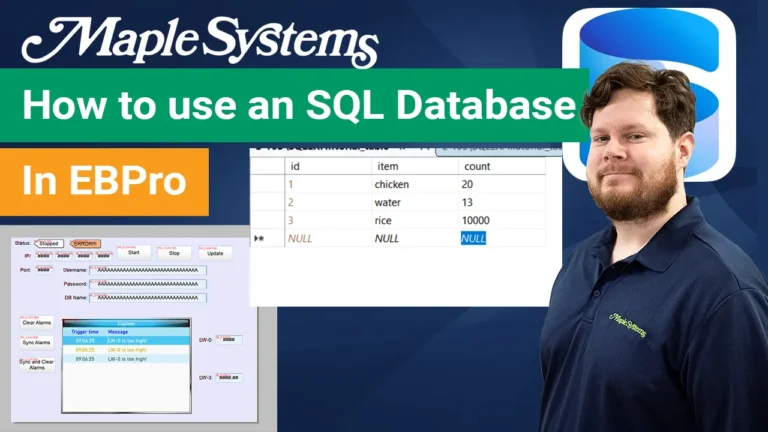The height and width of the screenshot is (432, 768).
Task: Click the Port numeric field
Action: [44, 270]
